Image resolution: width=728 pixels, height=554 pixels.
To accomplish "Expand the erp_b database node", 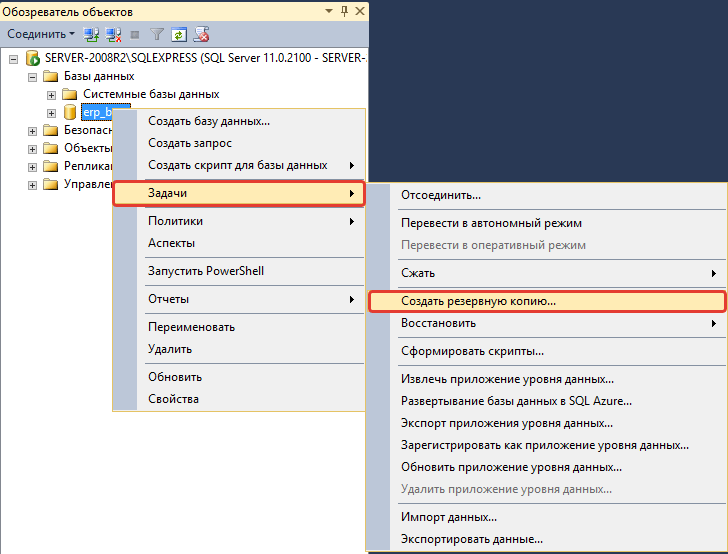I will [52, 112].
